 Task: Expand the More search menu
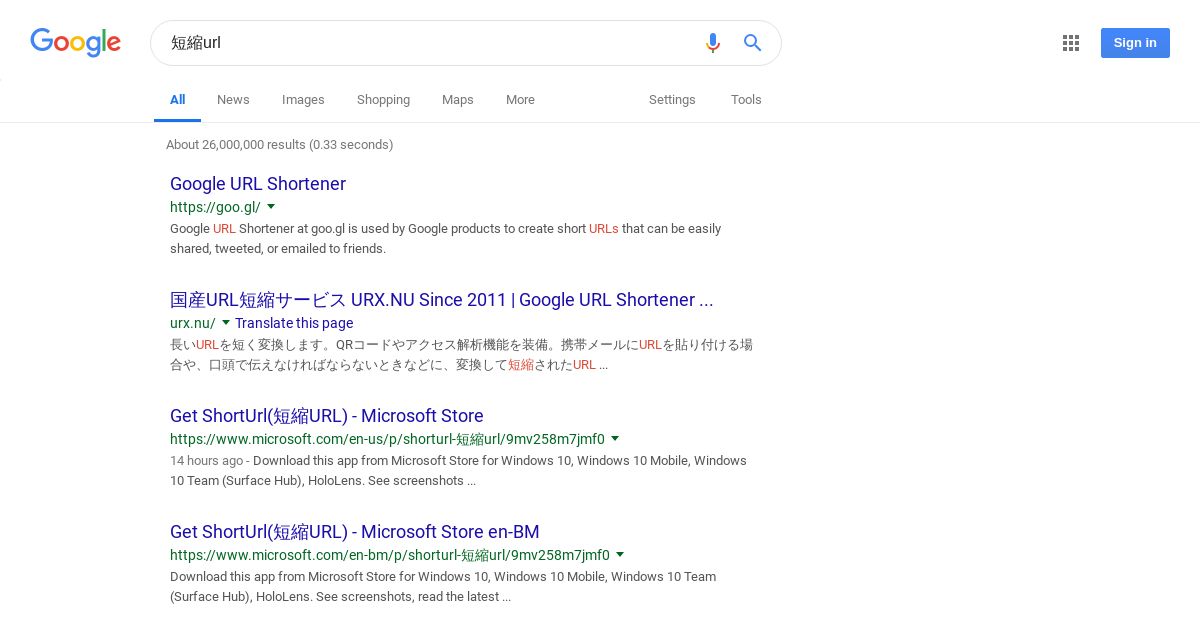(x=520, y=100)
